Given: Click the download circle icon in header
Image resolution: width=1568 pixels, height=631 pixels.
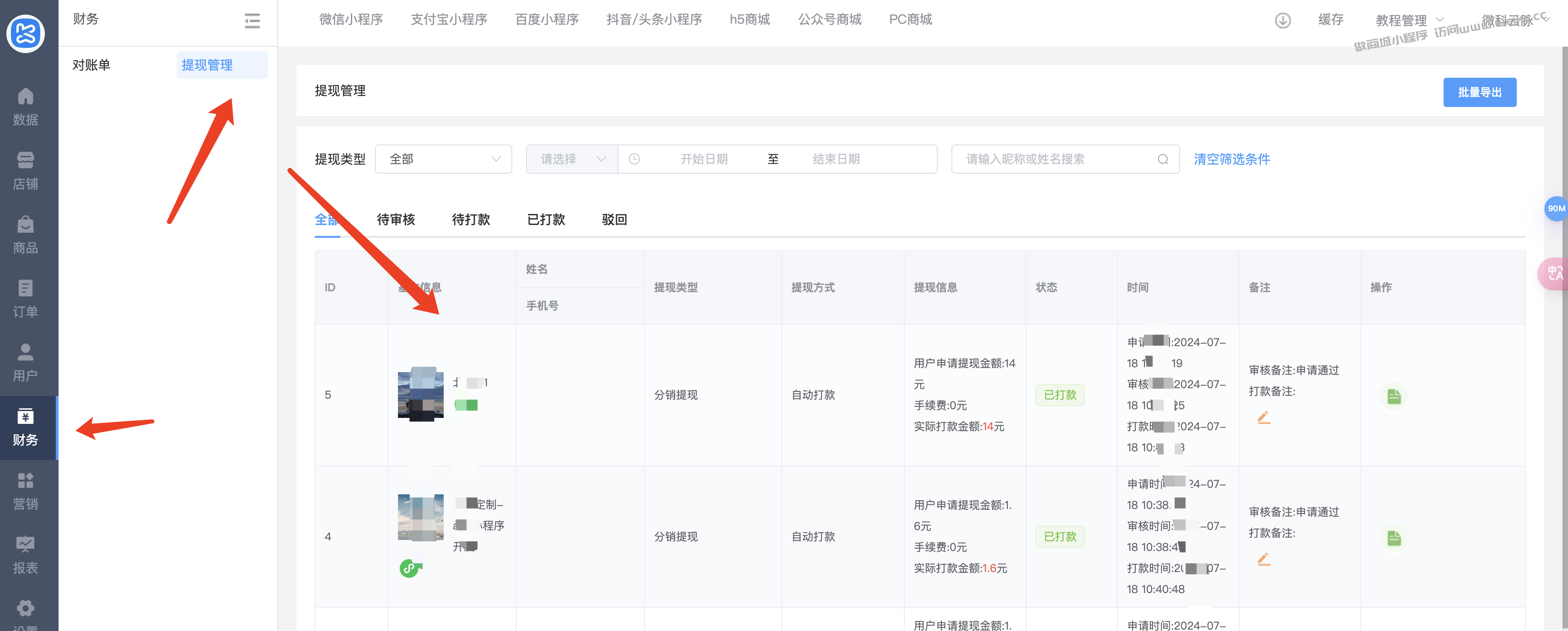Looking at the screenshot, I should click(x=1283, y=20).
